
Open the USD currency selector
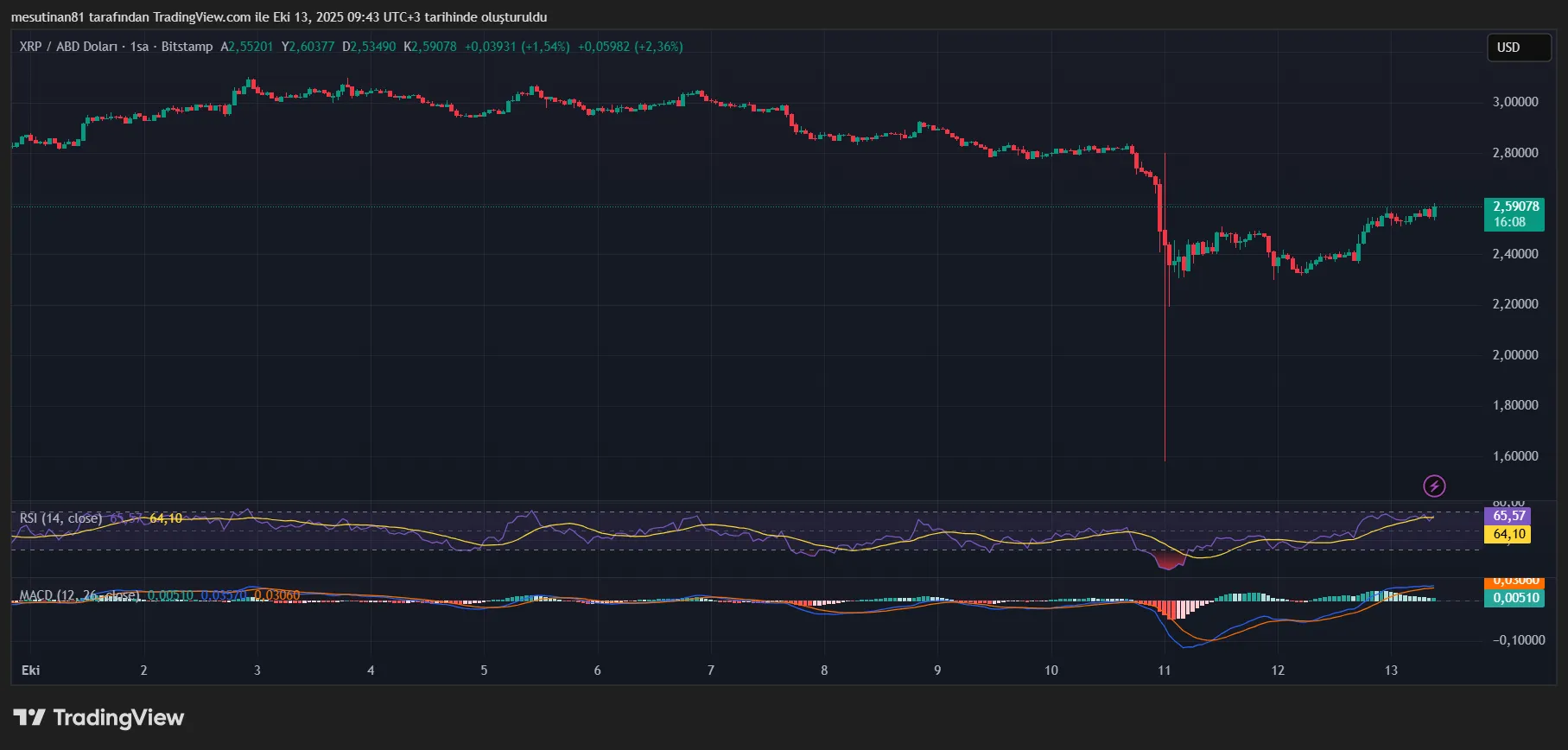click(1518, 48)
